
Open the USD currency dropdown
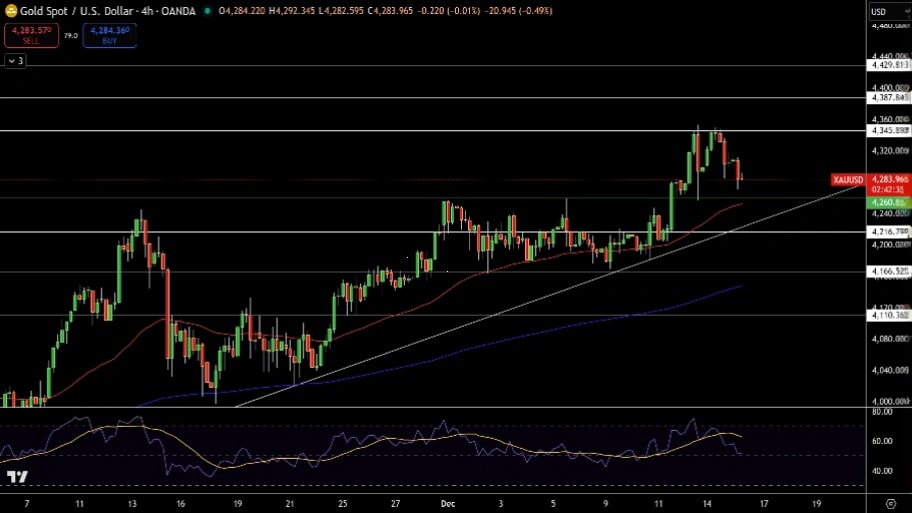880,12
